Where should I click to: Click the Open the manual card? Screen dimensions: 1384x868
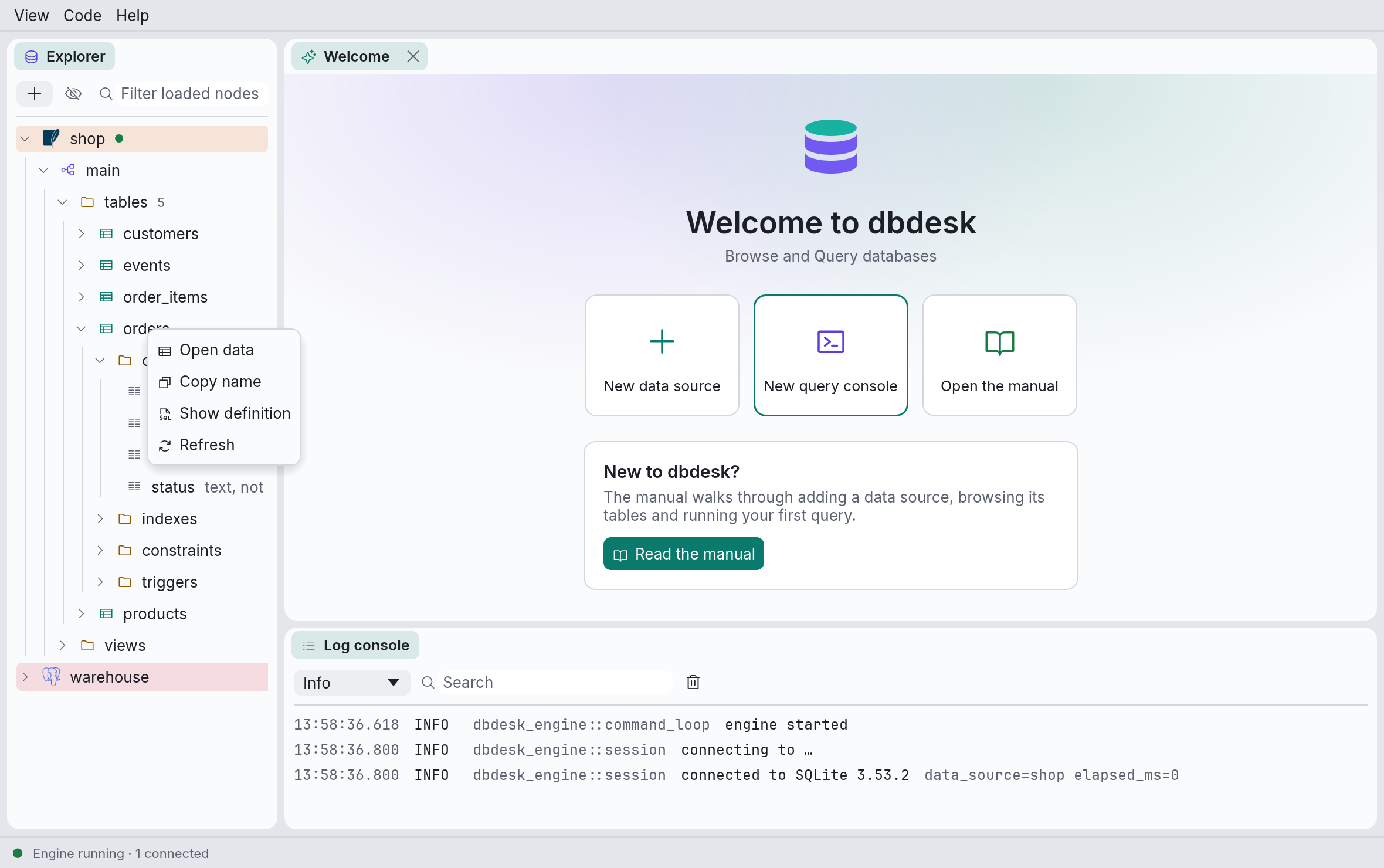[x=1000, y=355]
